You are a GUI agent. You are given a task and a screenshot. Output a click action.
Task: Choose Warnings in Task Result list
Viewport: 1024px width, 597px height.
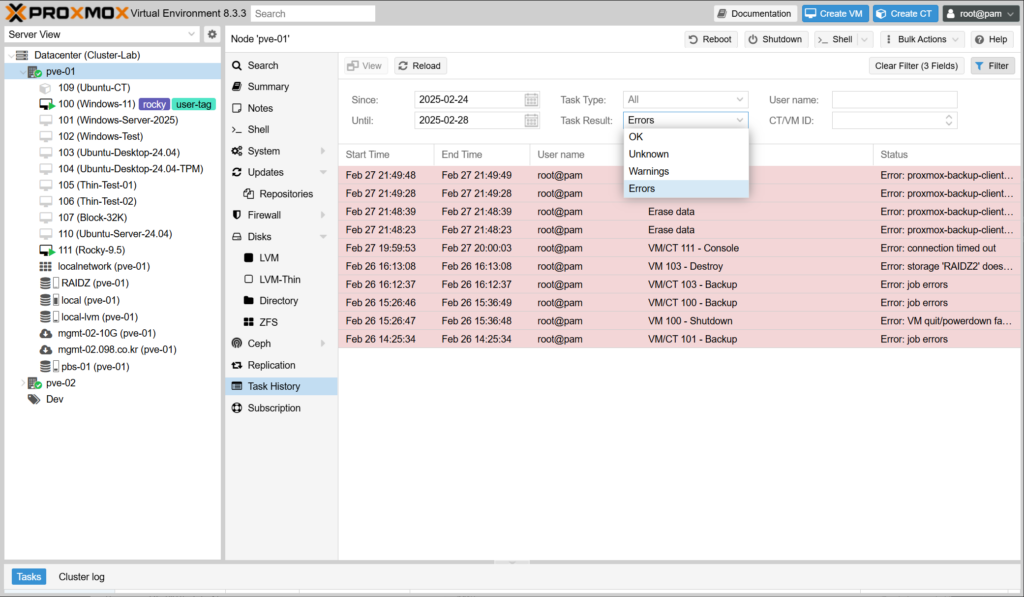tap(649, 172)
